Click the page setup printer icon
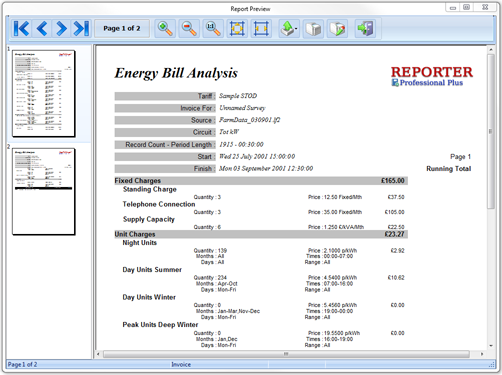 point(337,28)
